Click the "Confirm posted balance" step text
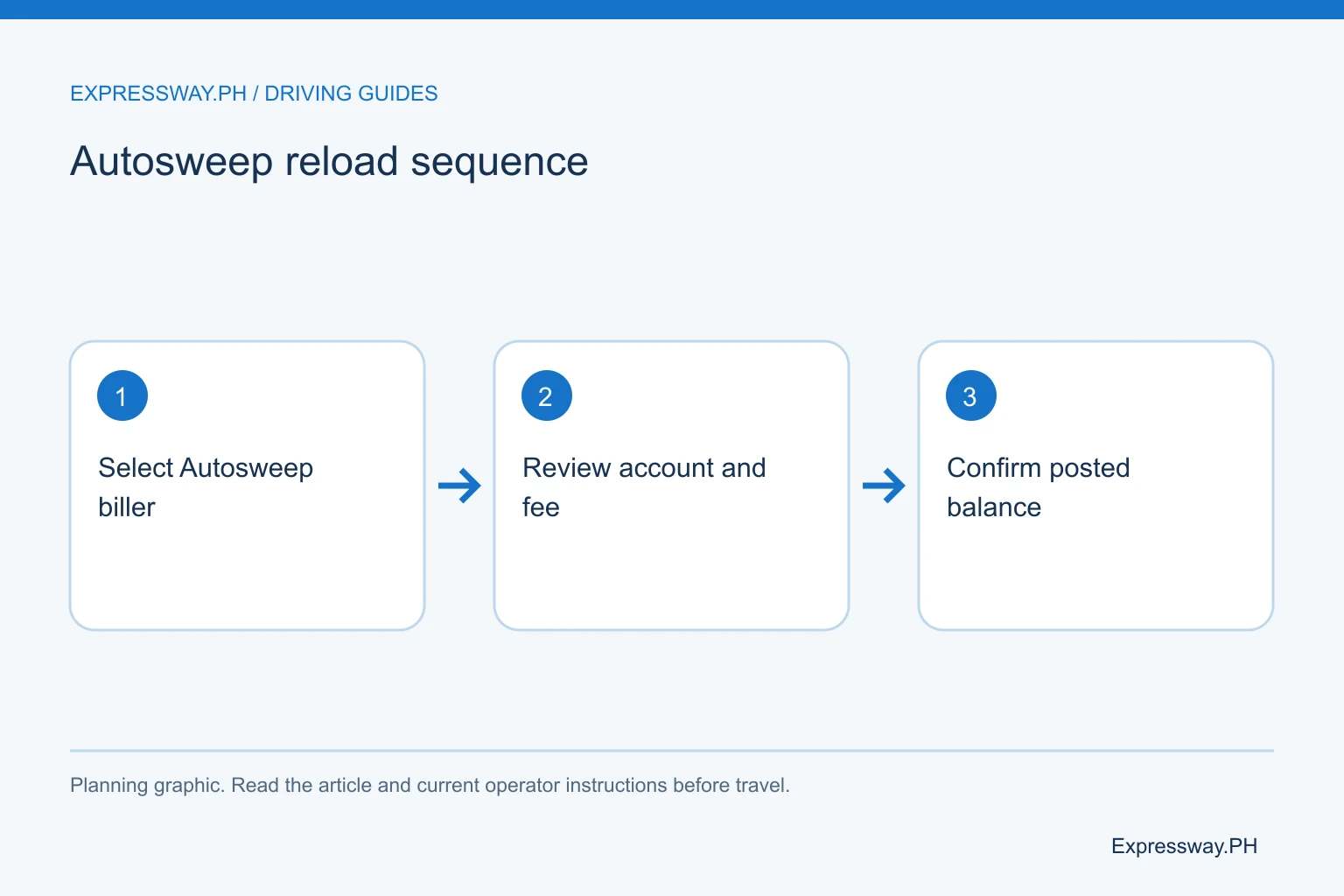Image resolution: width=1344 pixels, height=896 pixels. pos(1039,487)
